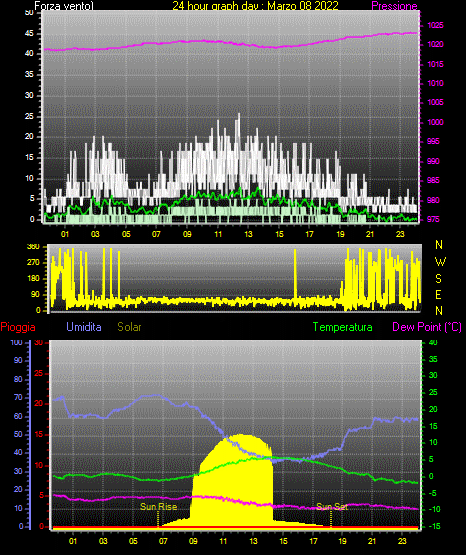The height and width of the screenshot is (555, 466).
Task: Click the 23 hour tick on bottom graph
Action: [x=402, y=541]
